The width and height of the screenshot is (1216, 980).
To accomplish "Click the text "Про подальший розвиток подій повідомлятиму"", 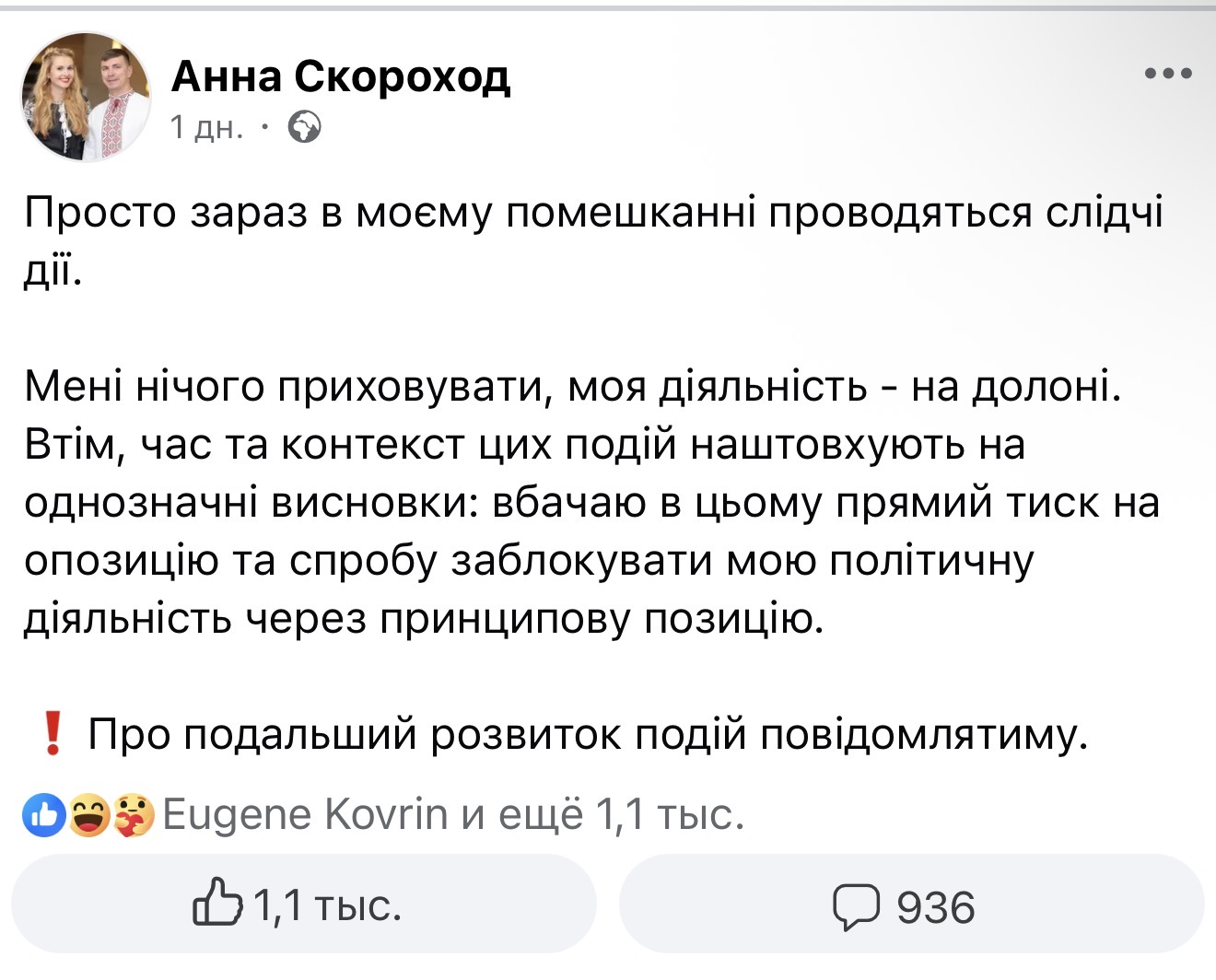I will coord(588,735).
